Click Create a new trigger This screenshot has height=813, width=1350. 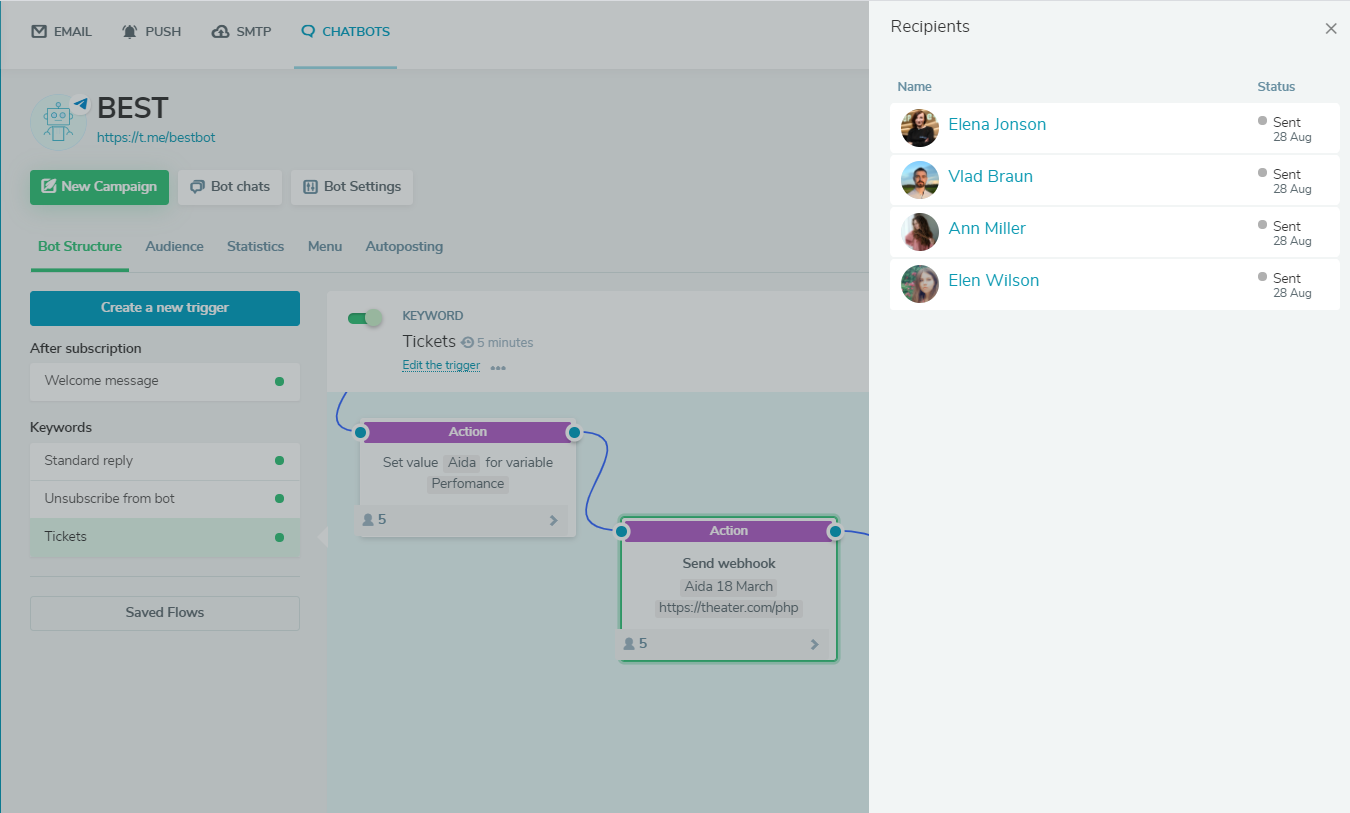[x=165, y=308]
